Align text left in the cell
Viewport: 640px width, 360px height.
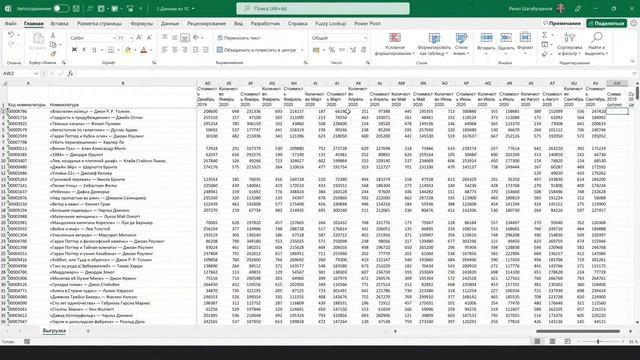click(165, 50)
